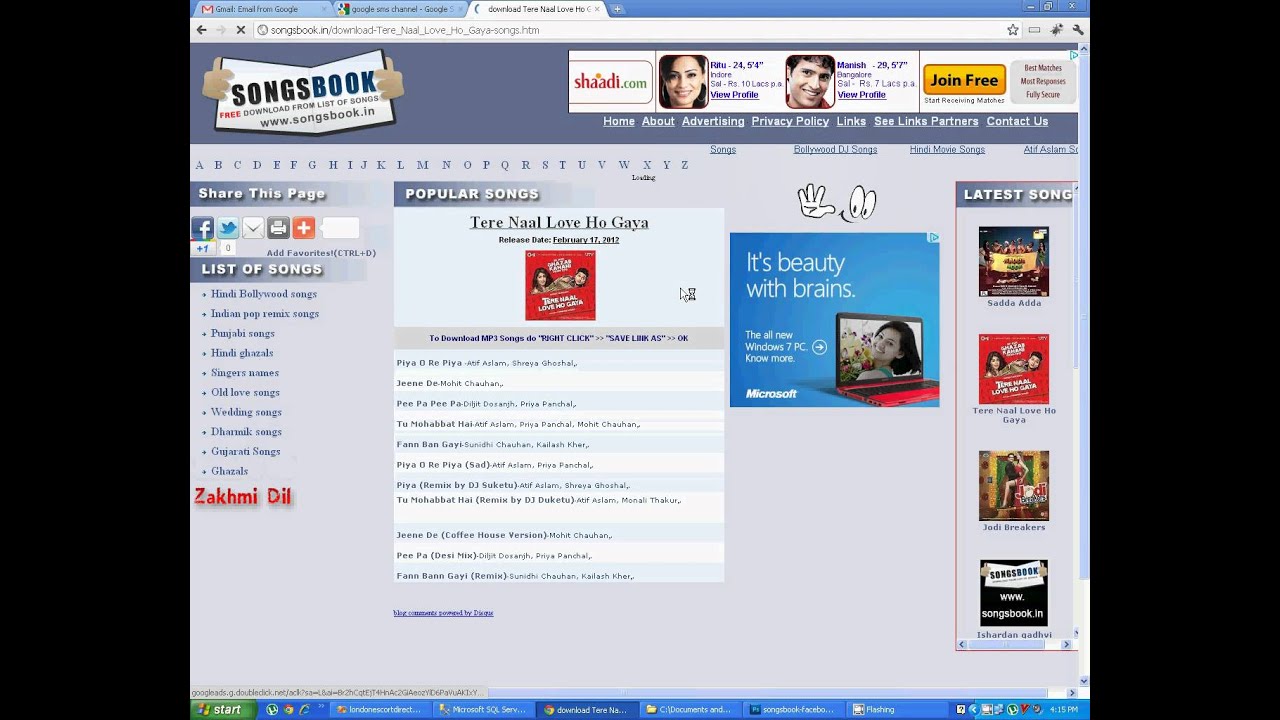1280x720 pixels.
Task: Open Advertising in site navigation
Action: 713,121
